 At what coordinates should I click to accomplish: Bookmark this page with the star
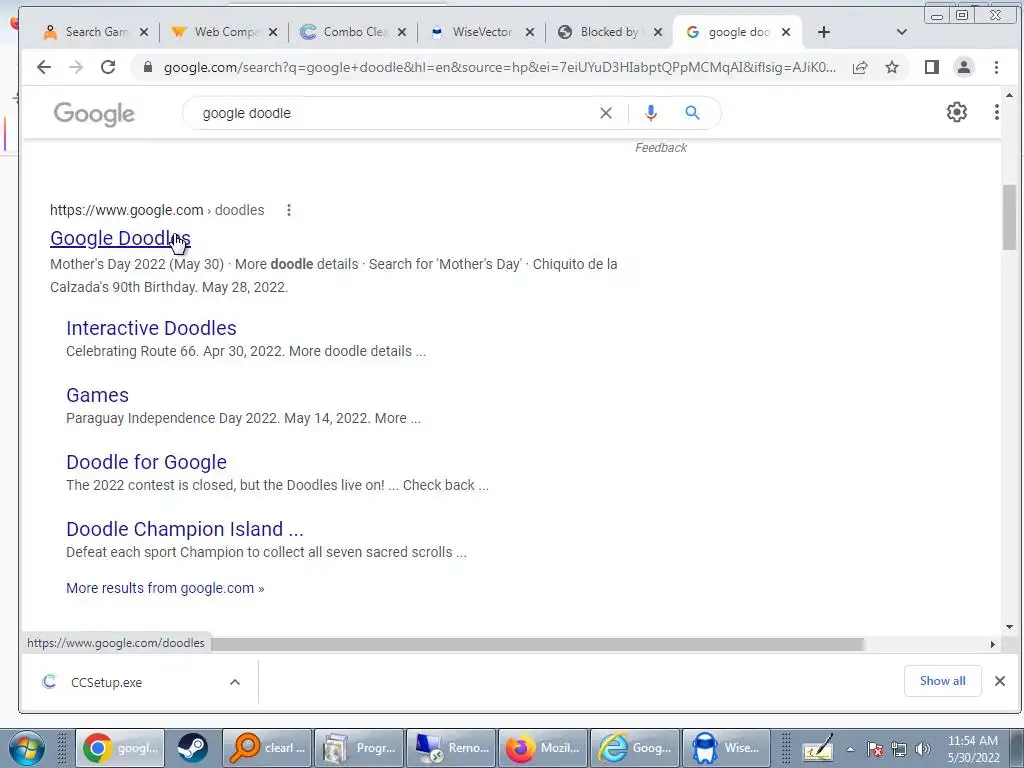click(x=892, y=67)
